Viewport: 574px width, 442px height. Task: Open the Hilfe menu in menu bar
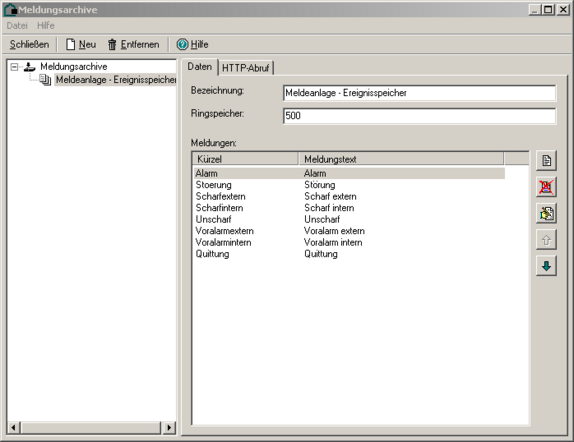pyautogui.click(x=46, y=26)
